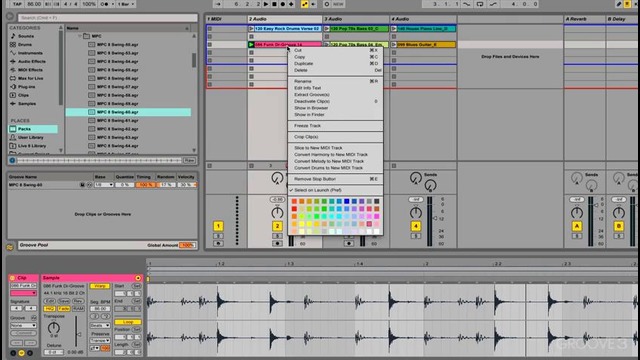
Task: Toggle the yellow automation arm button
Action: pyautogui.click(x=304, y=4)
